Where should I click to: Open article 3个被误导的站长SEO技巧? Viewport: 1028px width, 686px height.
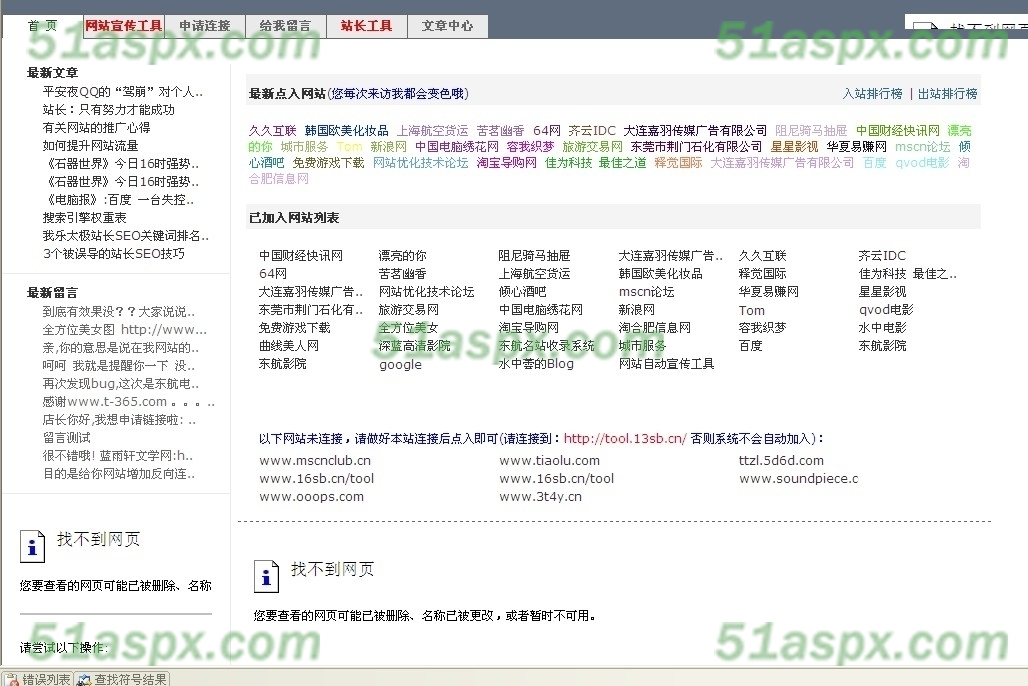coord(113,254)
